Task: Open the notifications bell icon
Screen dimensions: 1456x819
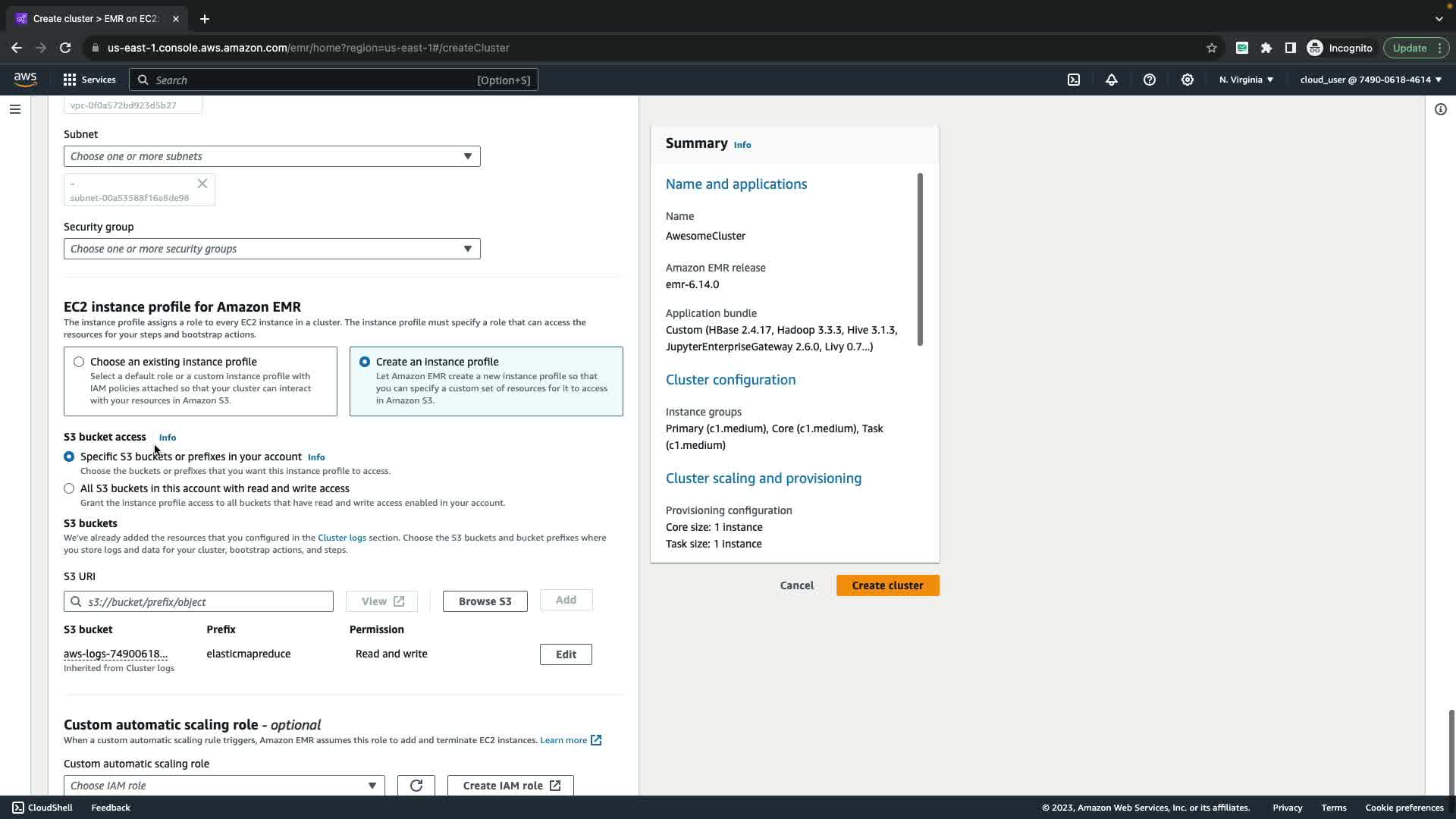Action: pyautogui.click(x=1112, y=80)
